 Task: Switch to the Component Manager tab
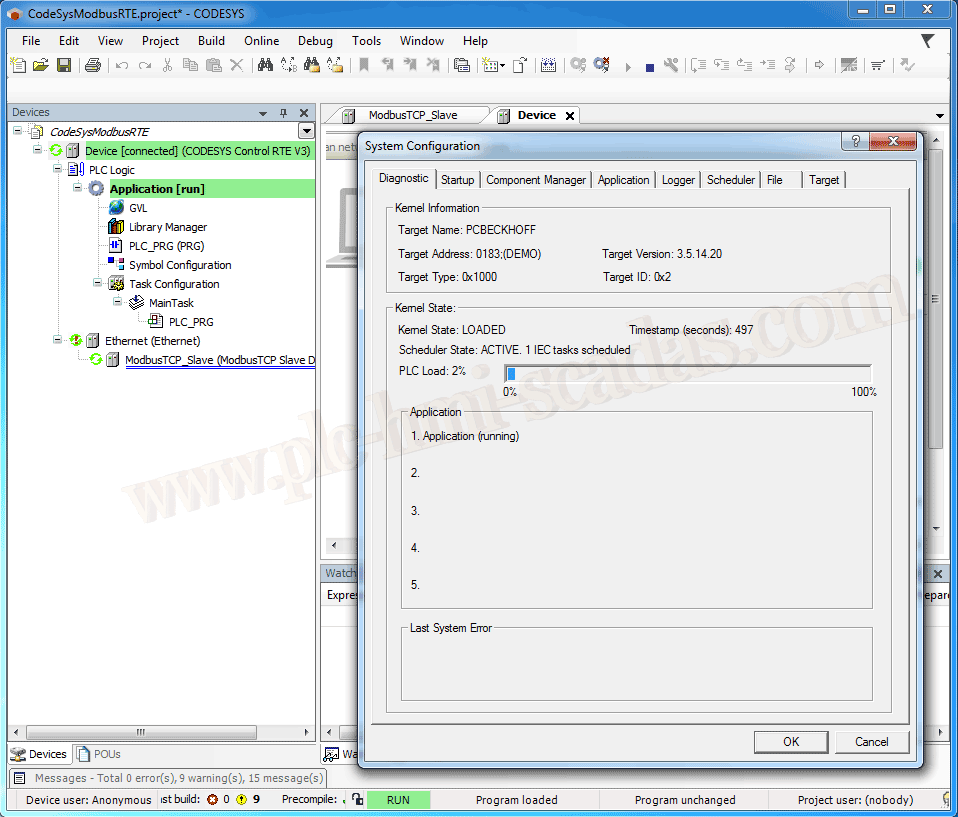(x=536, y=180)
